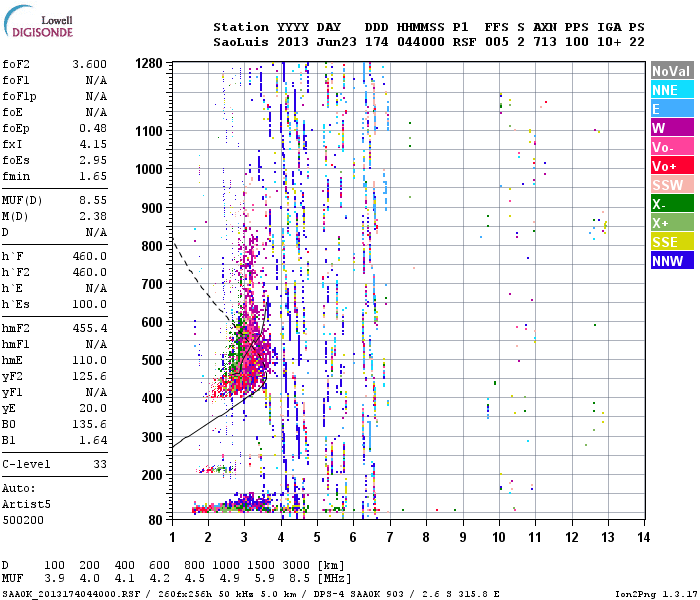Click the B1 value 1.64
The width and height of the screenshot is (700, 600).
point(93,440)
